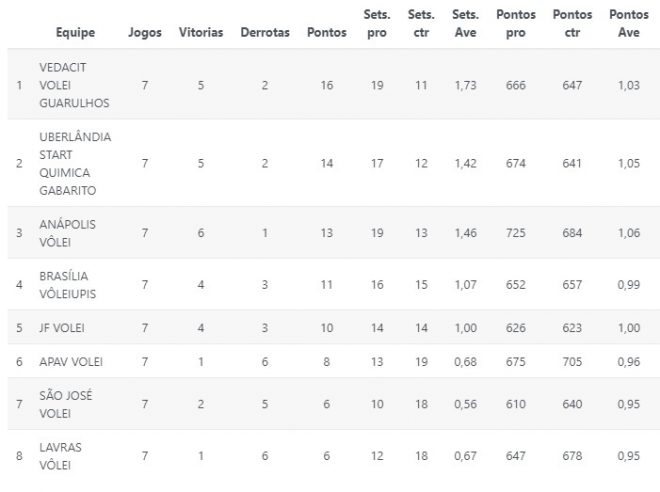This screenshot has width=660, height=492.
Task: Click the Equipe column header
Action: 76,32
